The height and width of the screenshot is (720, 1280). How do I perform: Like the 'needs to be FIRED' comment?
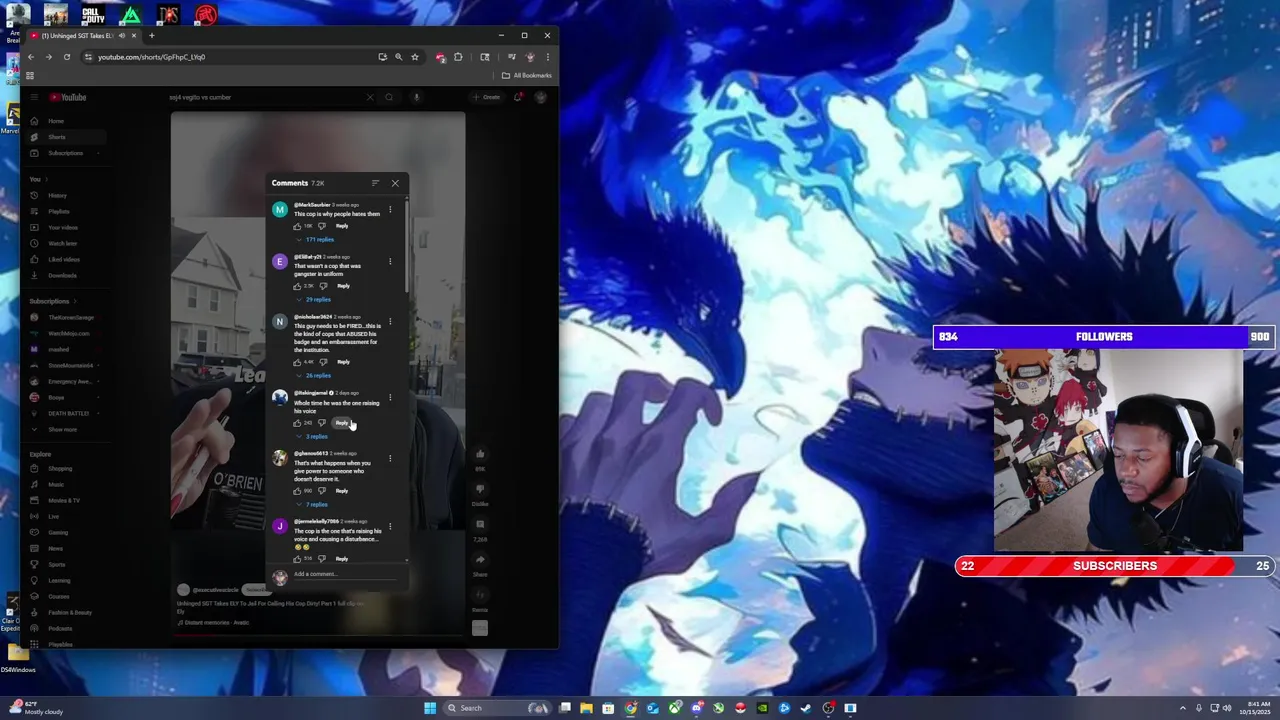tap(297, 362)
